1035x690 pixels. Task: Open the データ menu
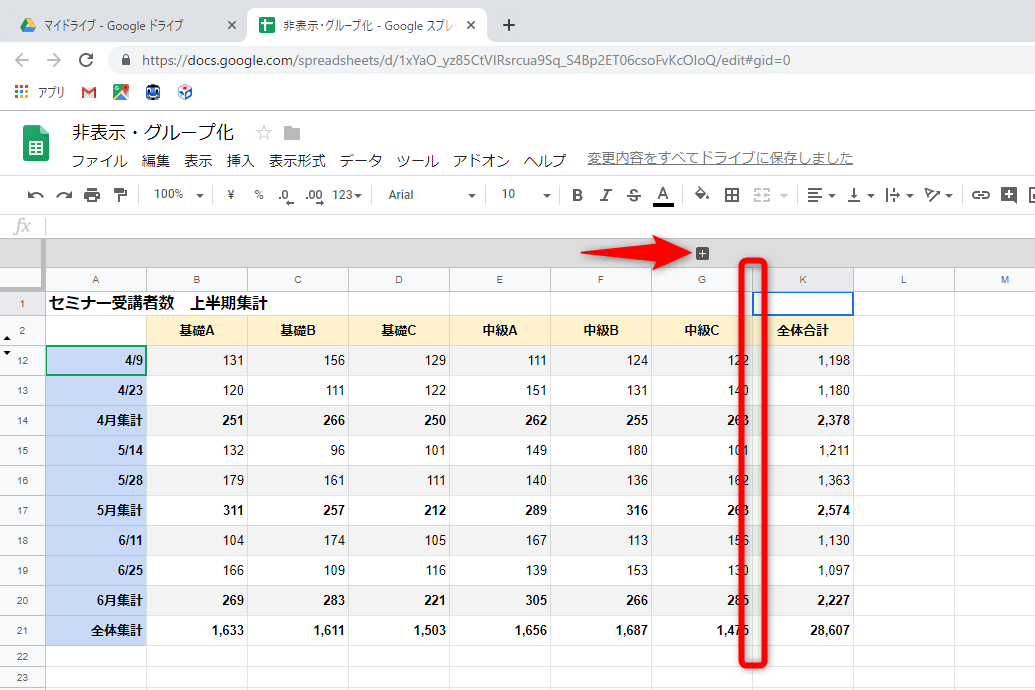[x=358, y=159]
